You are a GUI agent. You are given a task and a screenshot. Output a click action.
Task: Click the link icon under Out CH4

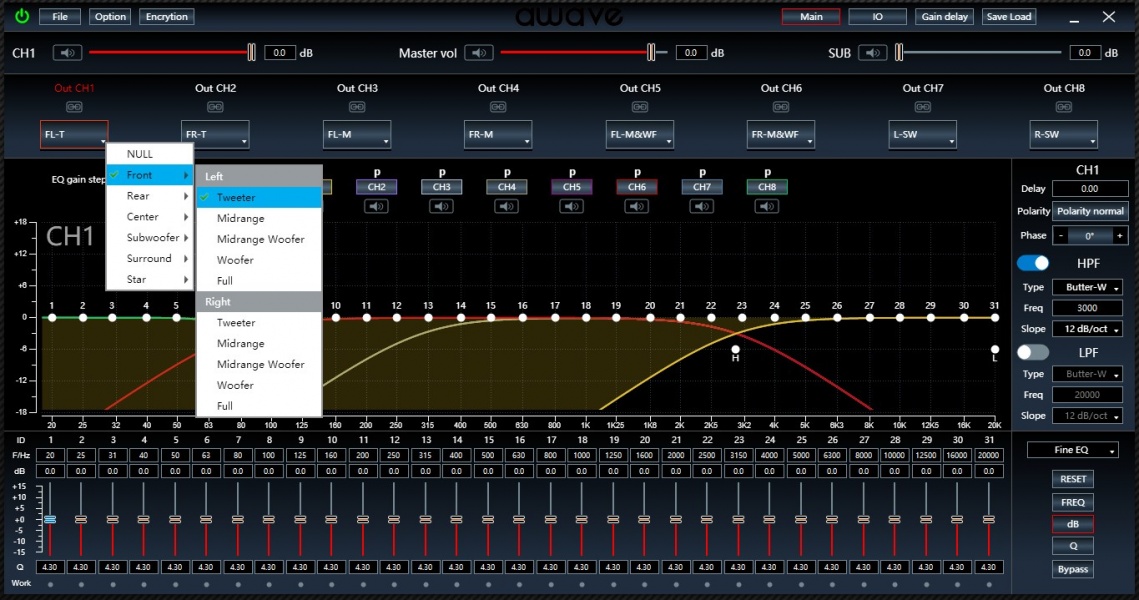tap(498, 107)
